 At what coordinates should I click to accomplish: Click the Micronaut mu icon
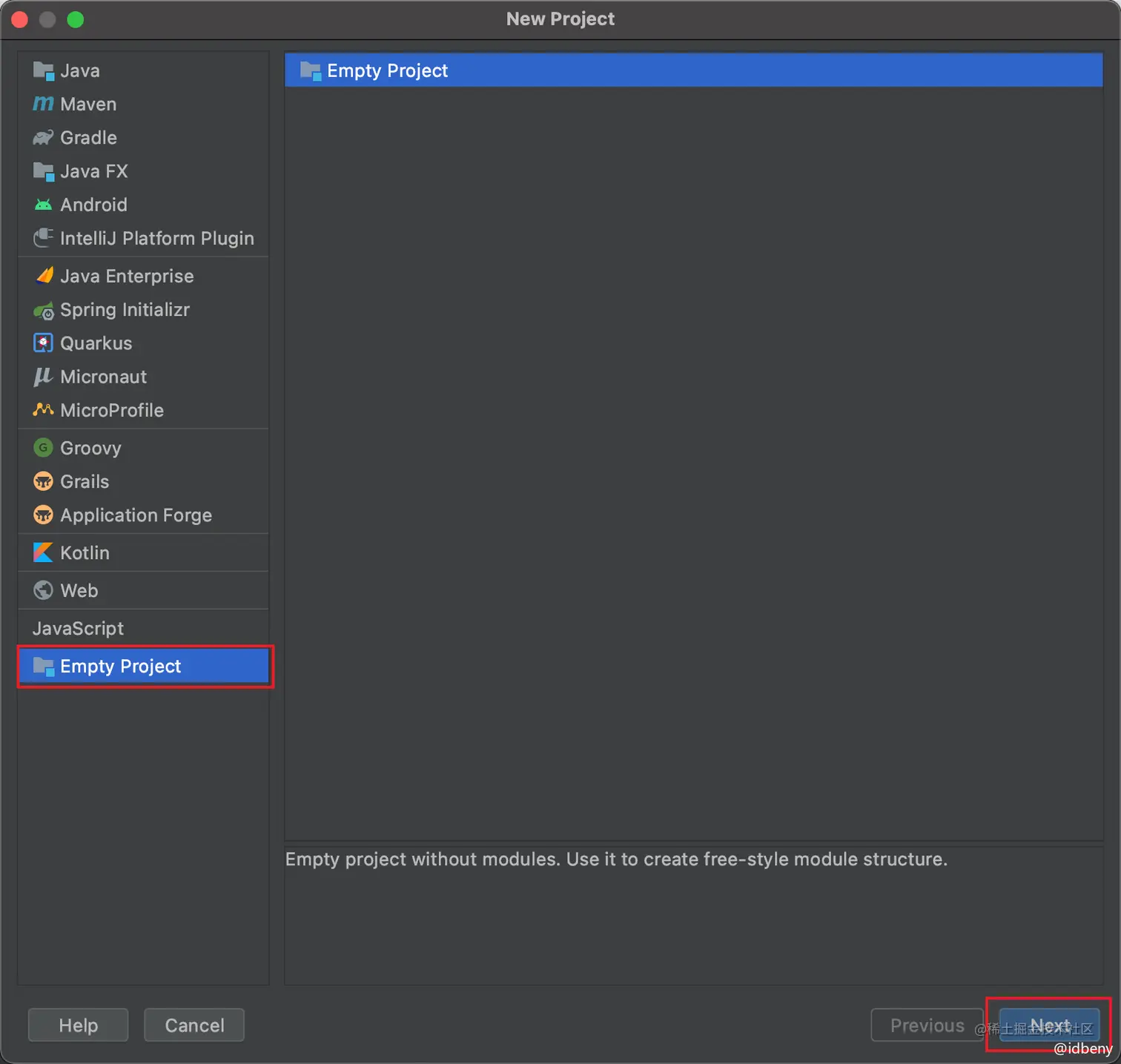(43, 377)
